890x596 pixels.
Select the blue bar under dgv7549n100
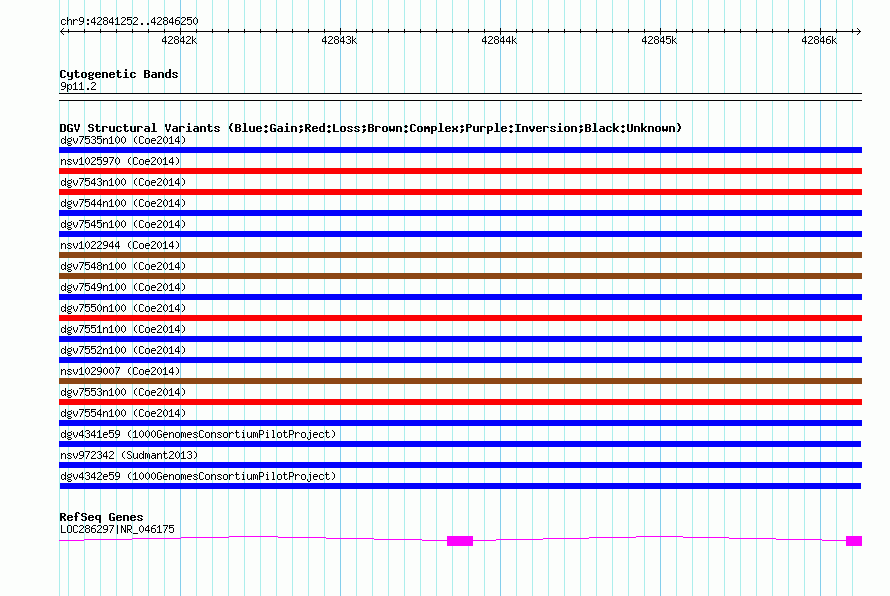click(460, 297)
